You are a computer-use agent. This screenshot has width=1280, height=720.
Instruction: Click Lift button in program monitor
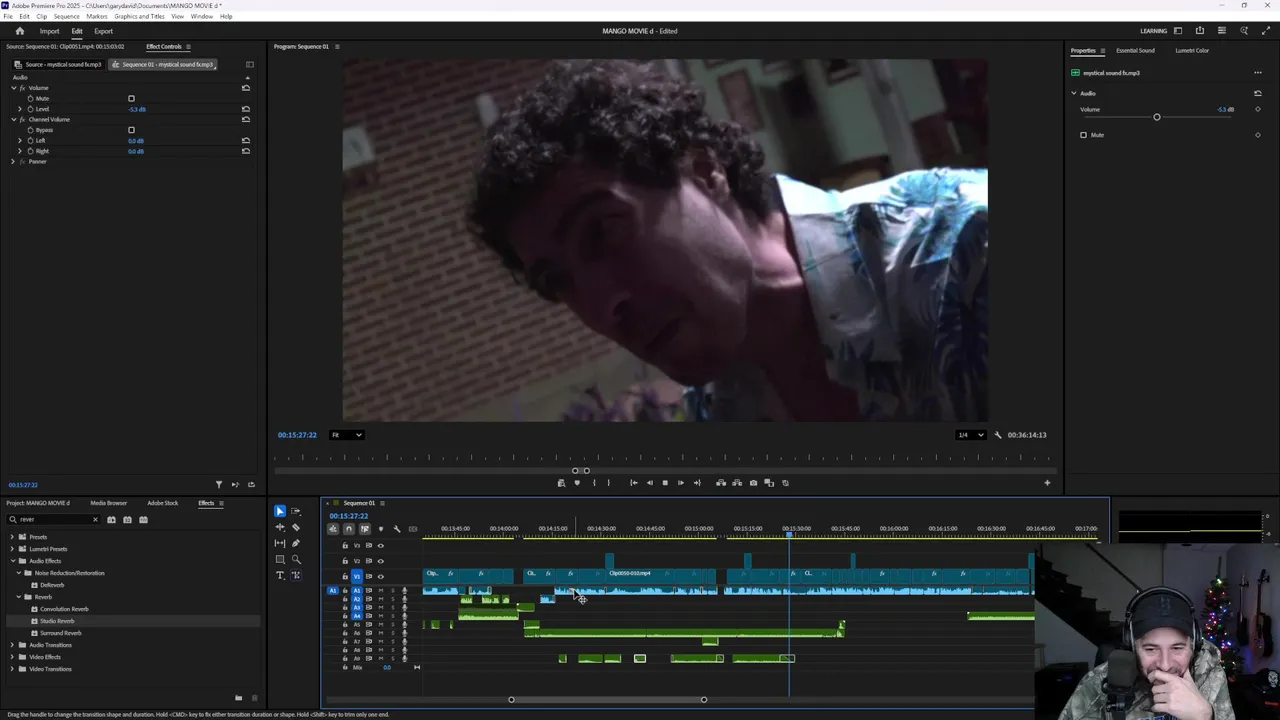(x=721, y=483)
